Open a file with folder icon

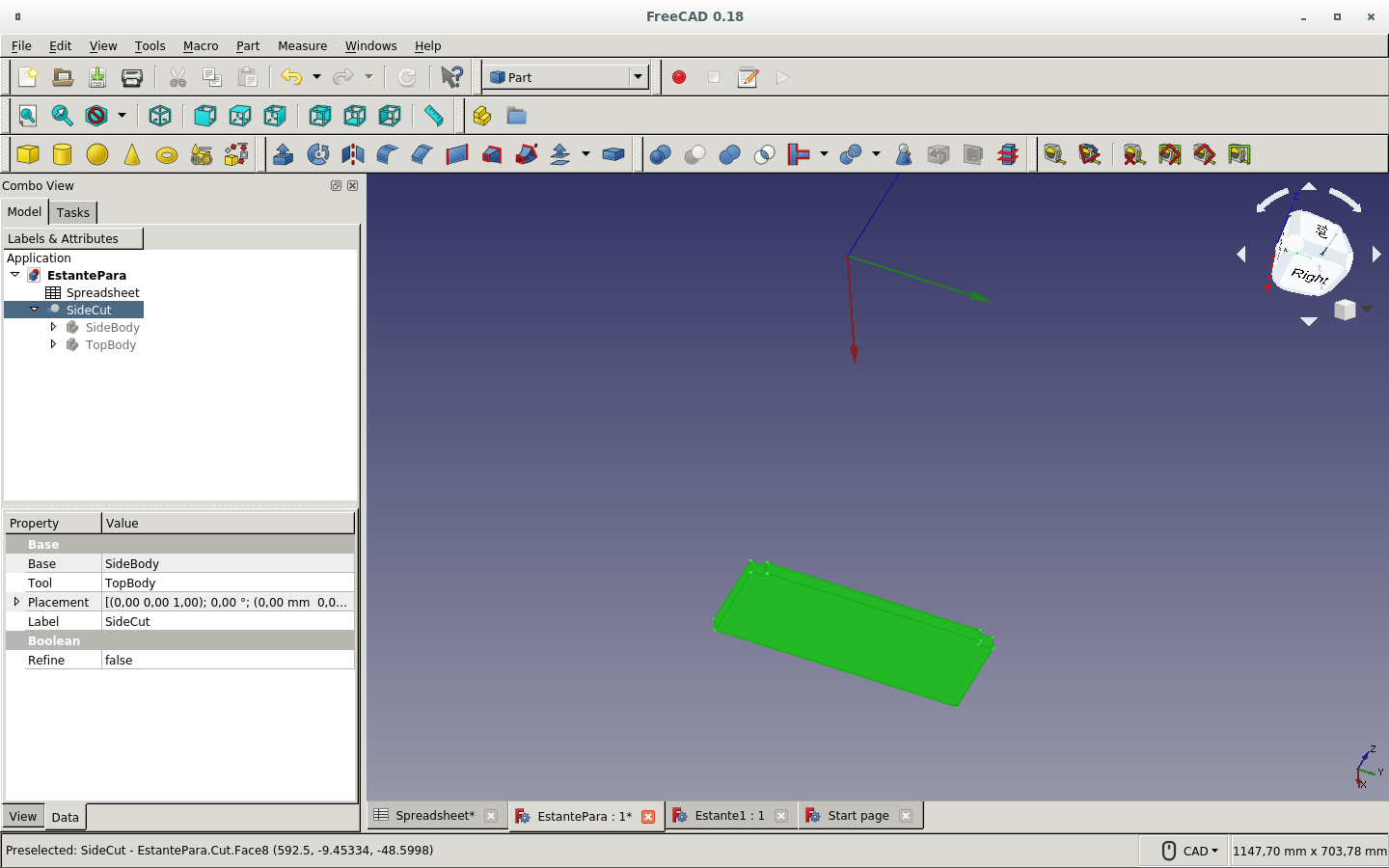pyautogui.click(x=63, y=77)
